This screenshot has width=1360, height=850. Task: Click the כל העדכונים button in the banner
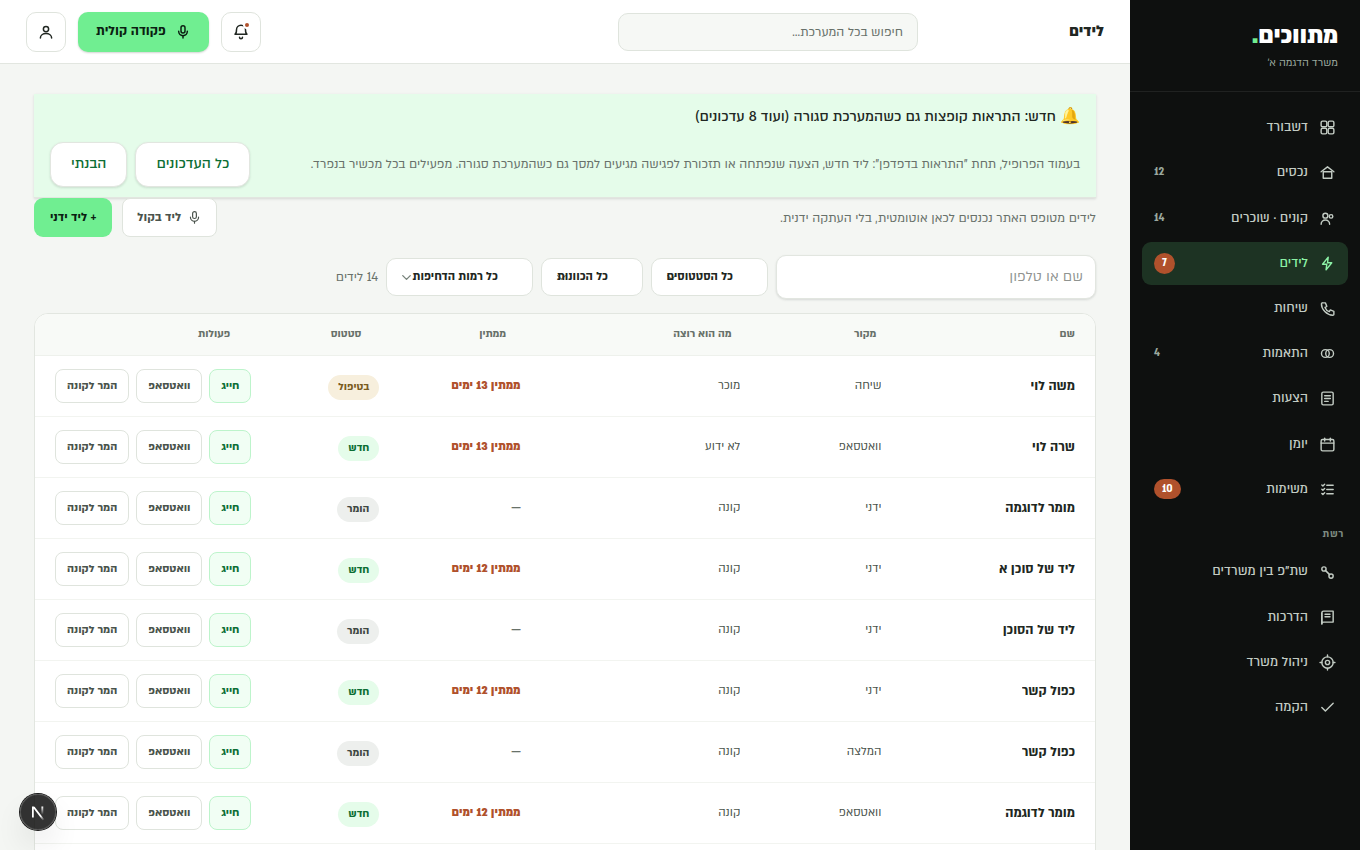point(192,164)
